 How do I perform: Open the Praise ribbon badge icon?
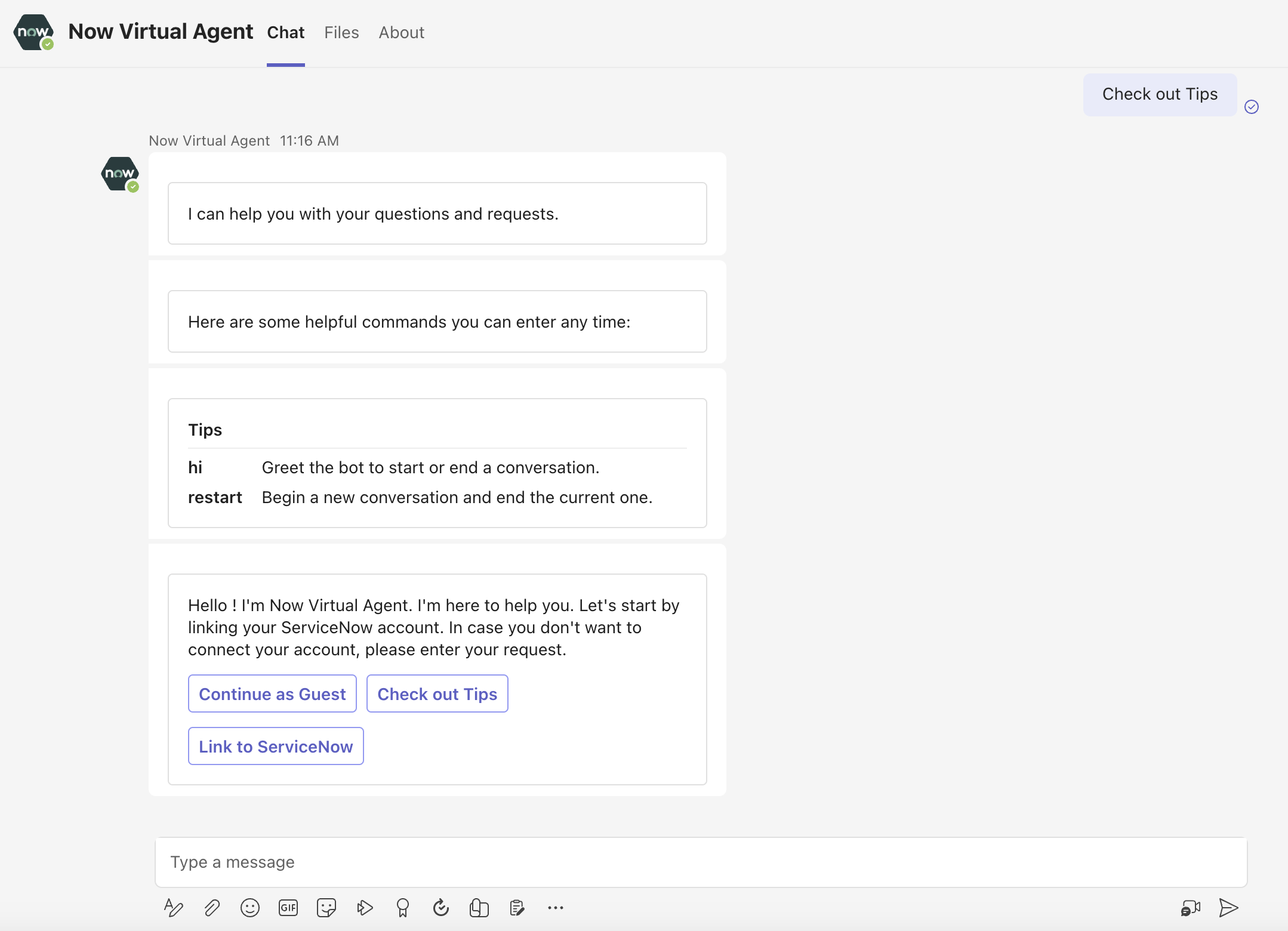[x=403, y=908]
